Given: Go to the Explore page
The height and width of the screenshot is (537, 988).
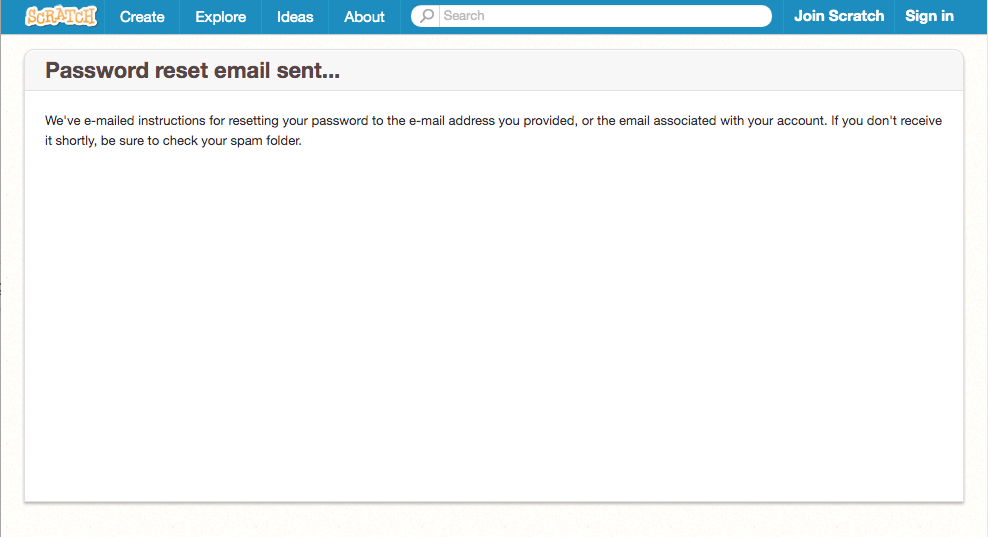Looking at the screenshot, I should tap(221, 17).
